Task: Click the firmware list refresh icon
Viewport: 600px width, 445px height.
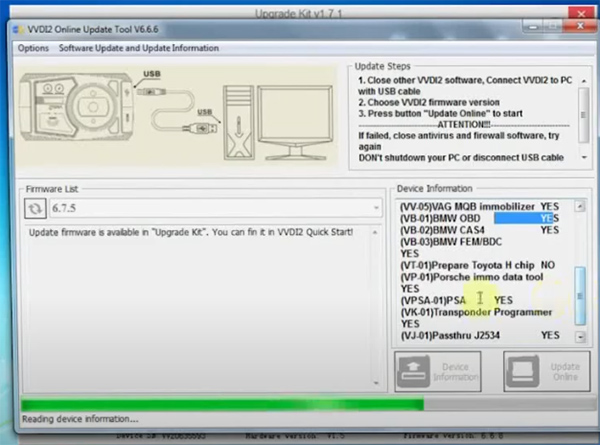Action: pyautogui.click(x=35, y=209)
